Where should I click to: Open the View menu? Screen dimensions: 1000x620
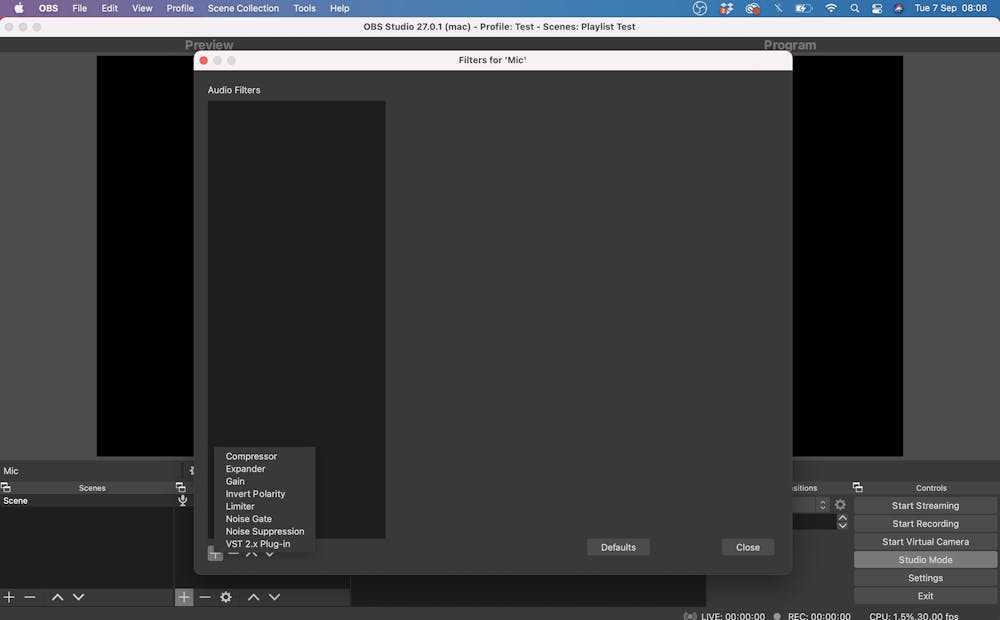pos(142,8)
